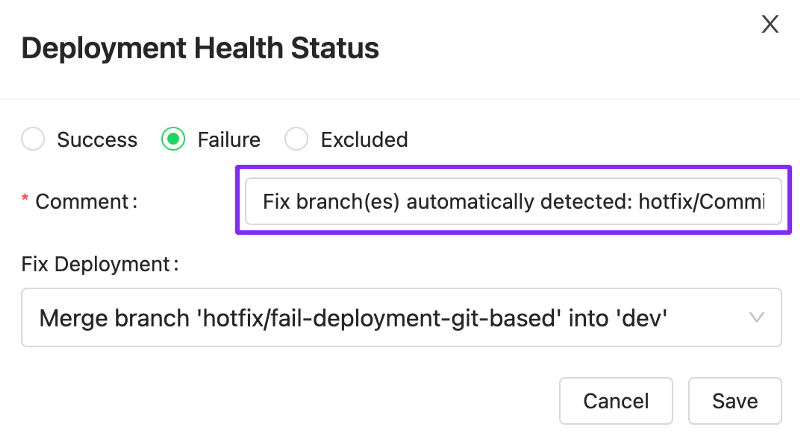Close the Deployment Health Status dialog
The image size is (800, 438).
pos(770,25)
